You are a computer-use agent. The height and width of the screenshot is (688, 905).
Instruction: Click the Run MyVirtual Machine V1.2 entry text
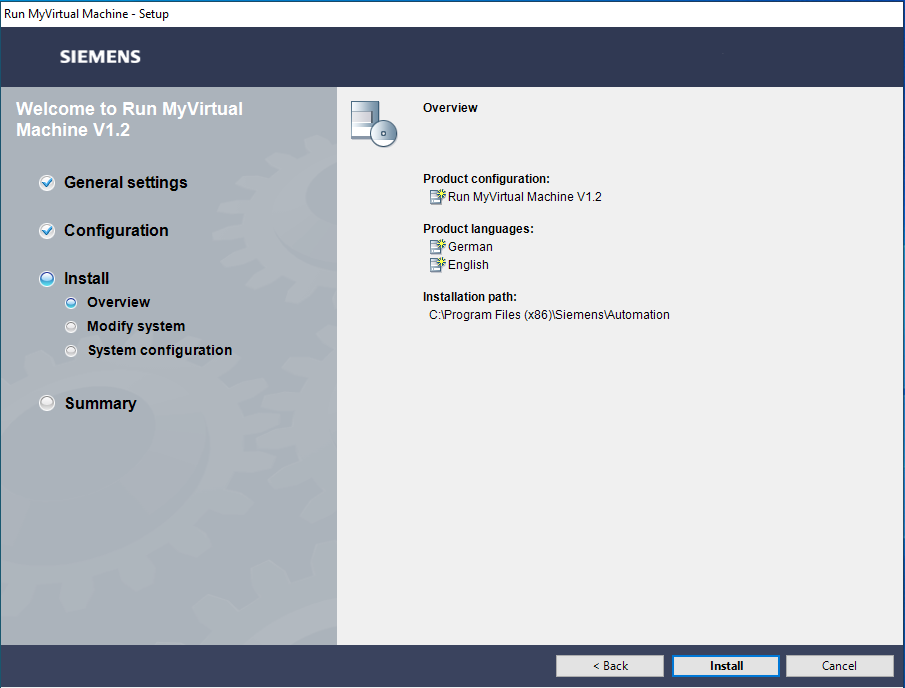point(524,197)
